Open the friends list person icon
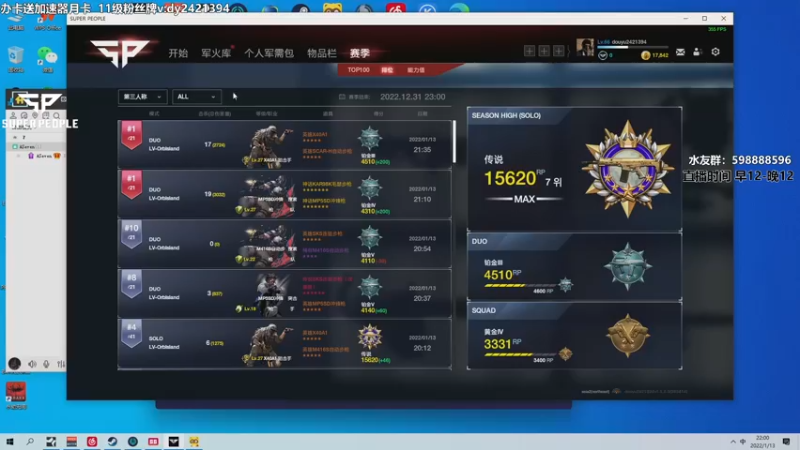 (x=697, y=52)
